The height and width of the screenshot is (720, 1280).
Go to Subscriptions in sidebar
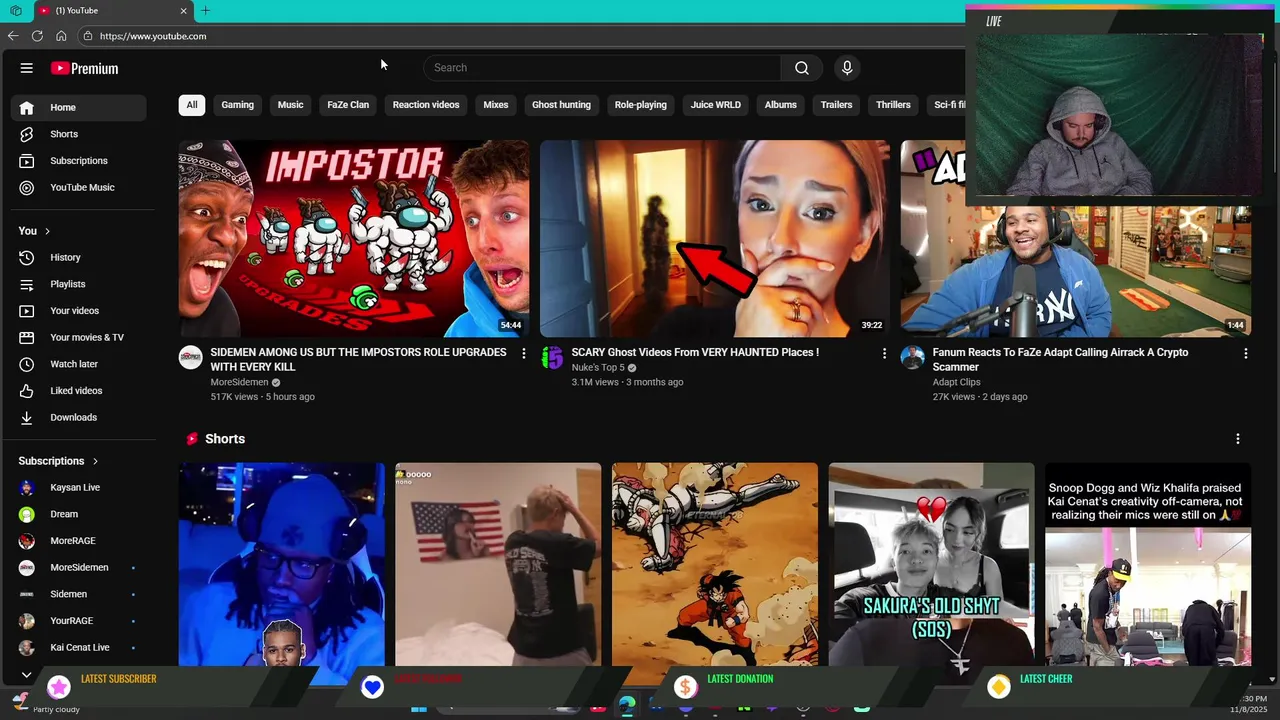click(79, 161)
